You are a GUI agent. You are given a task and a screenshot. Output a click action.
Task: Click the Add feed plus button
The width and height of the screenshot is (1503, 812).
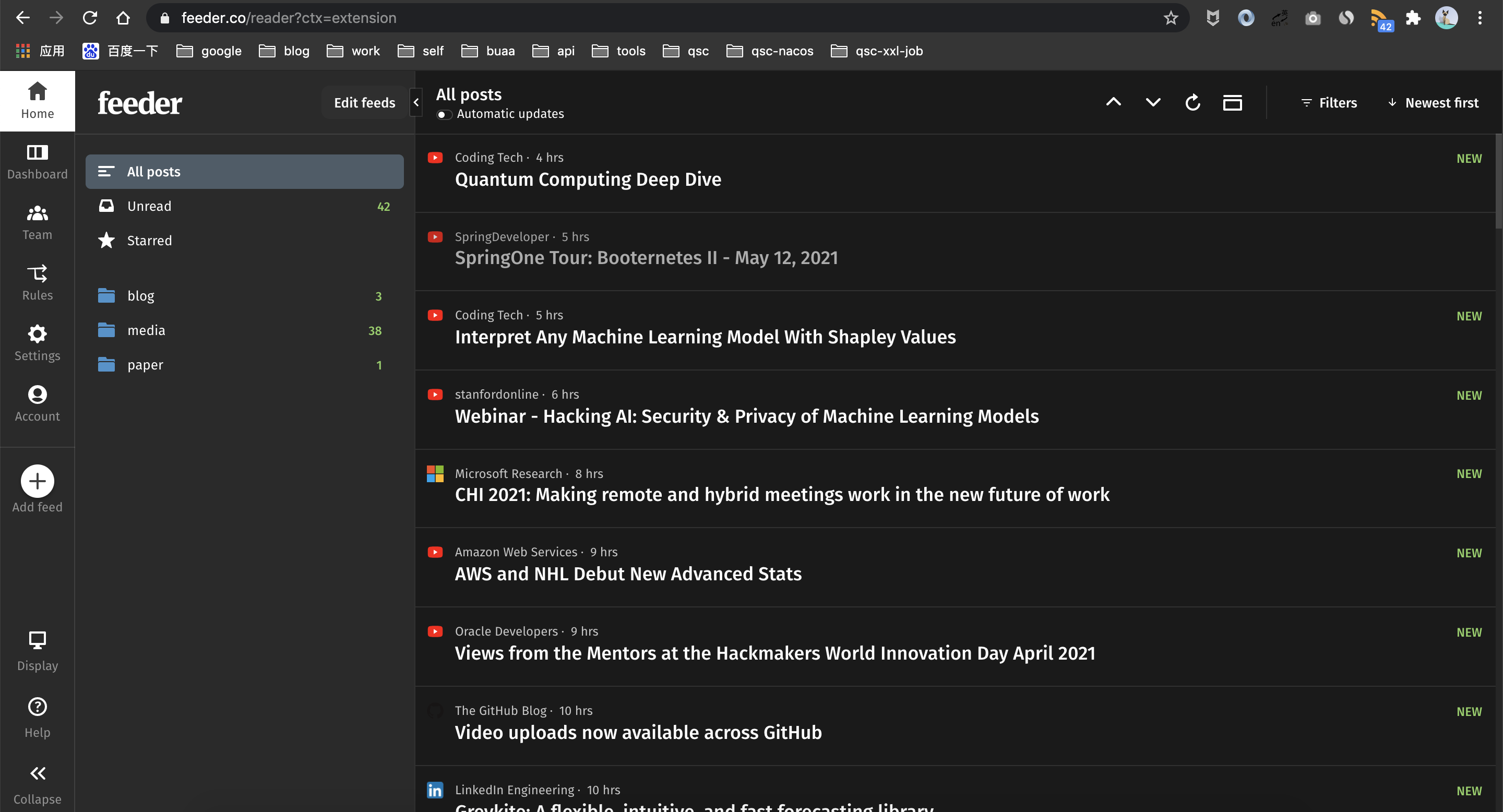click(38, 481)
